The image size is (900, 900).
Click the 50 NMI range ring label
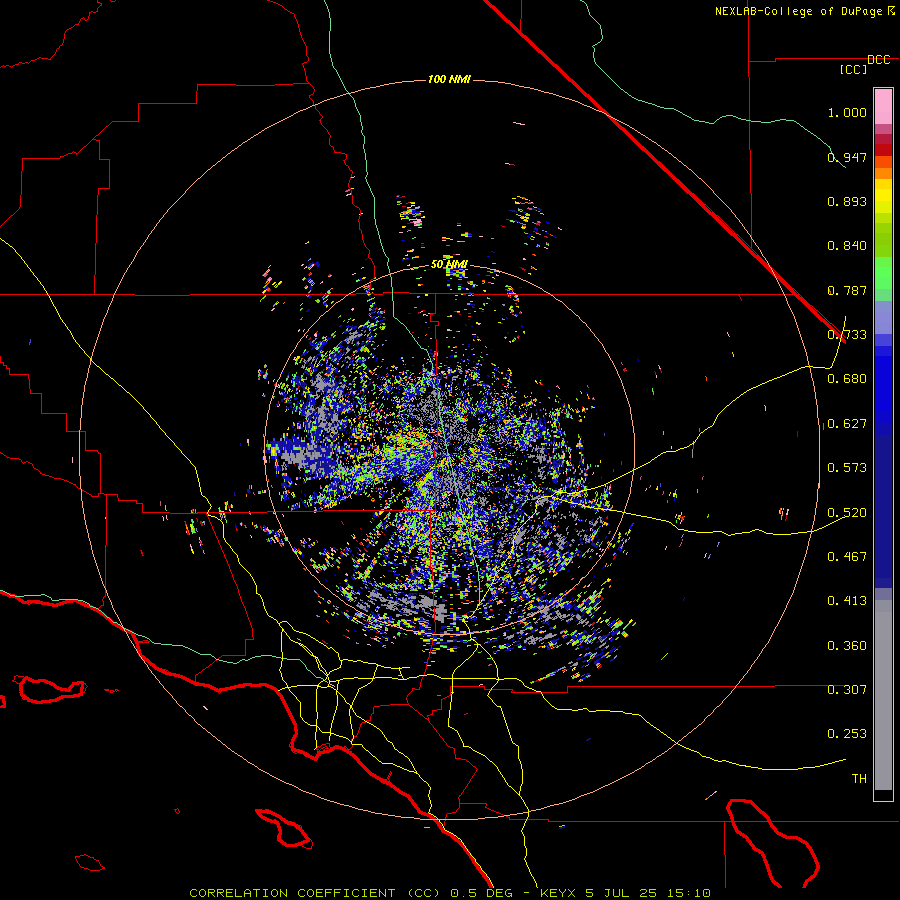pos(449,264)
